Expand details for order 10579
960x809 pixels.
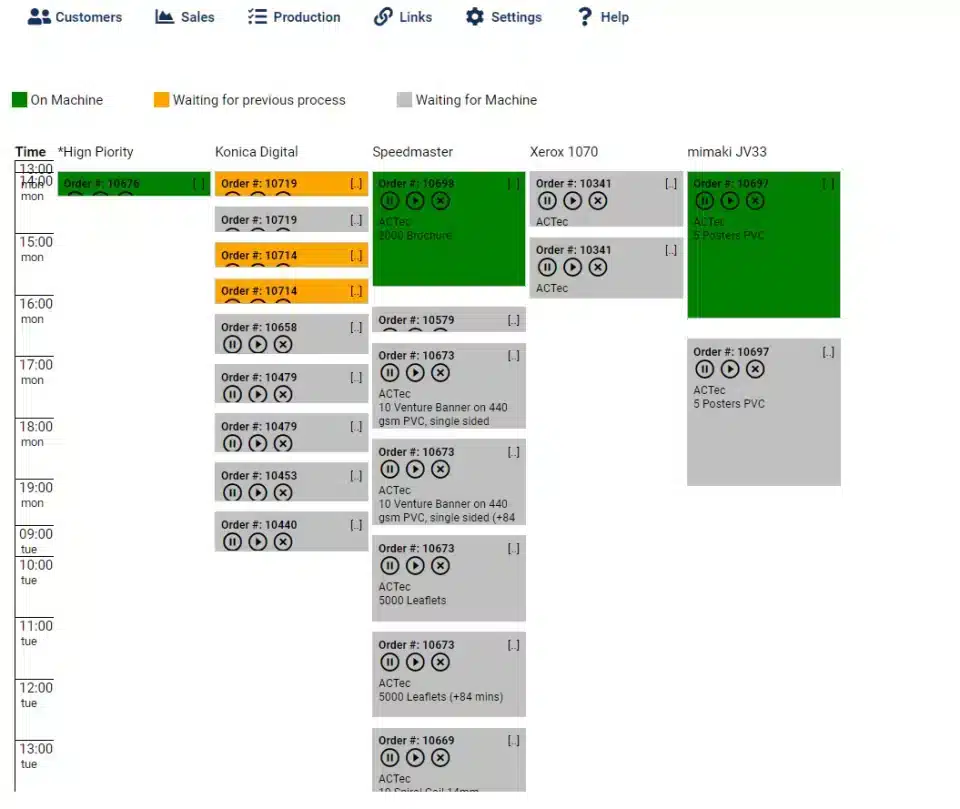click(x=514, y=320)
